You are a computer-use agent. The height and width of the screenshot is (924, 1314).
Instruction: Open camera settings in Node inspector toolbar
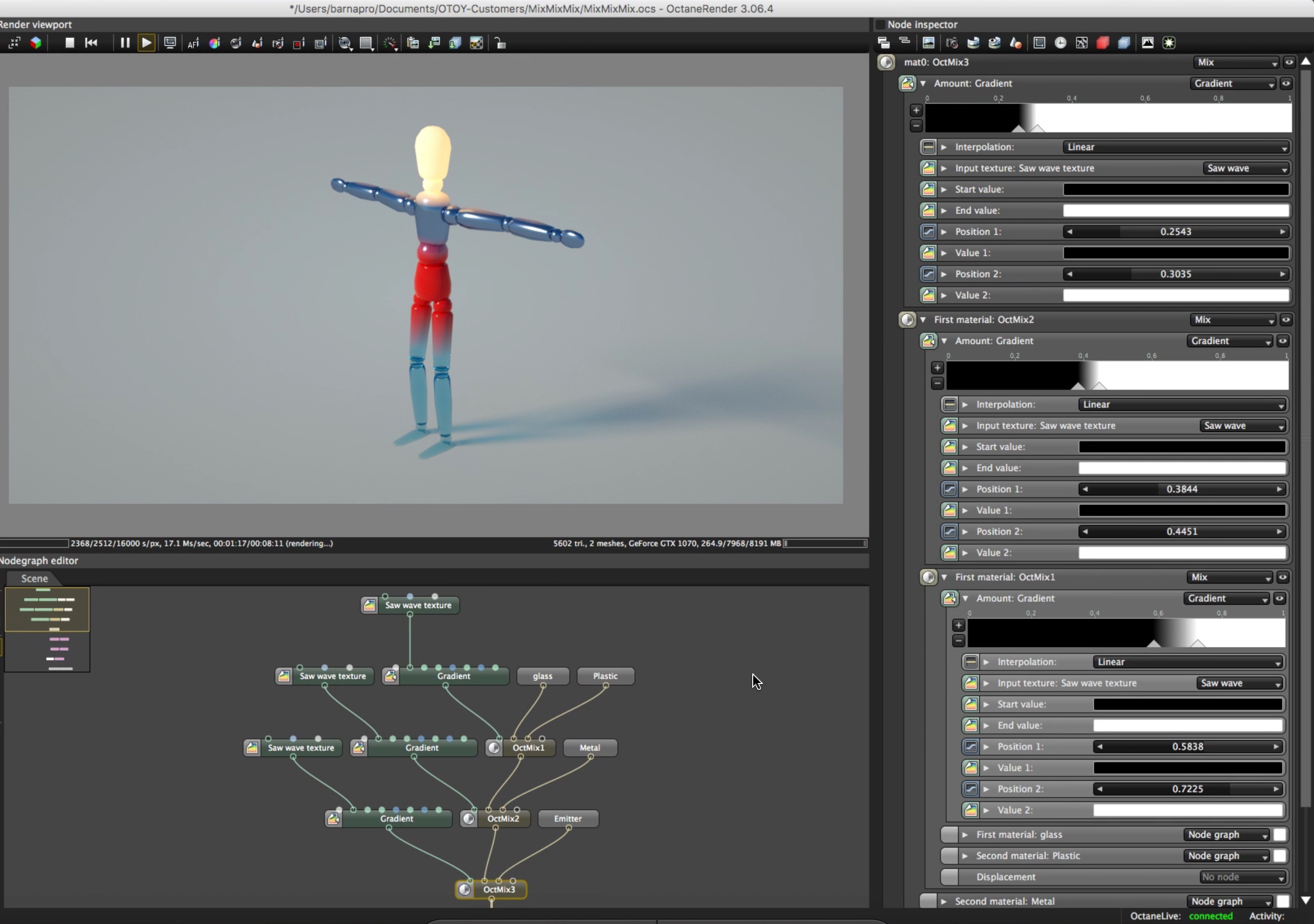(x=952, y=43)
